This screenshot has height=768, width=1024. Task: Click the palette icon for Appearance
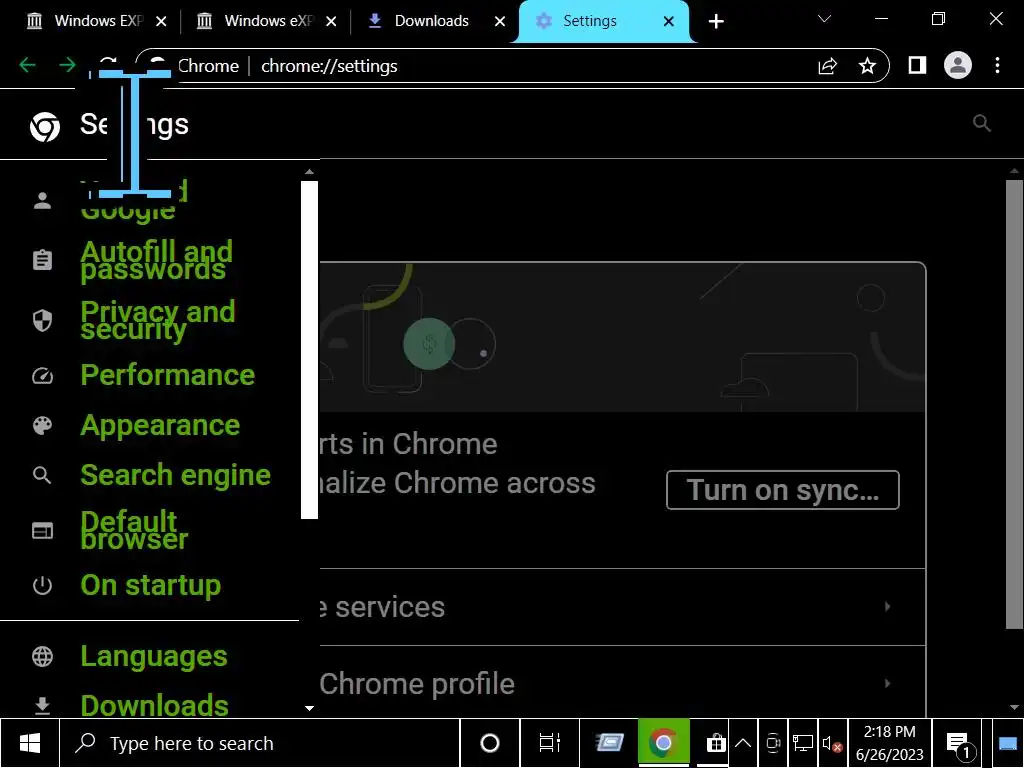(42, 426)
